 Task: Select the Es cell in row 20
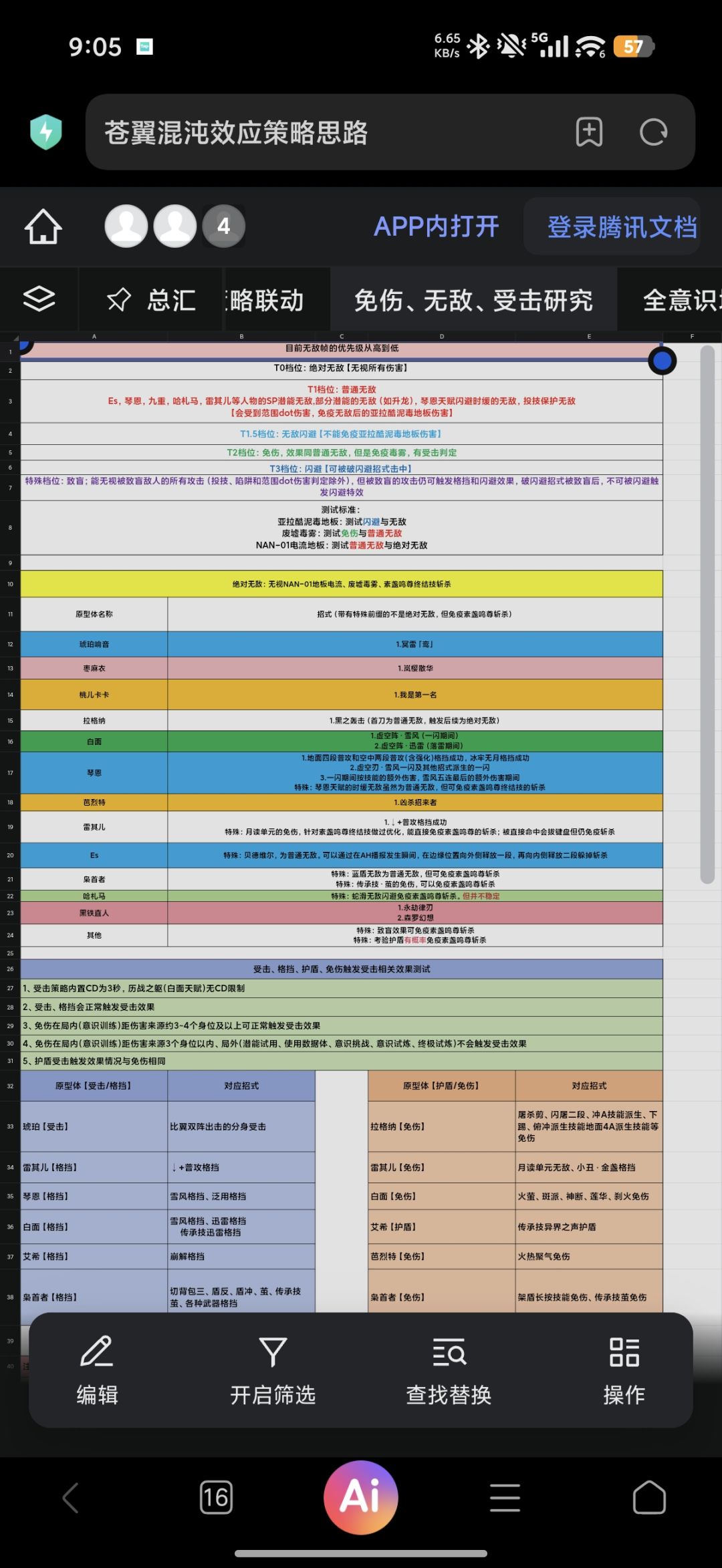(x=94, y=855)
